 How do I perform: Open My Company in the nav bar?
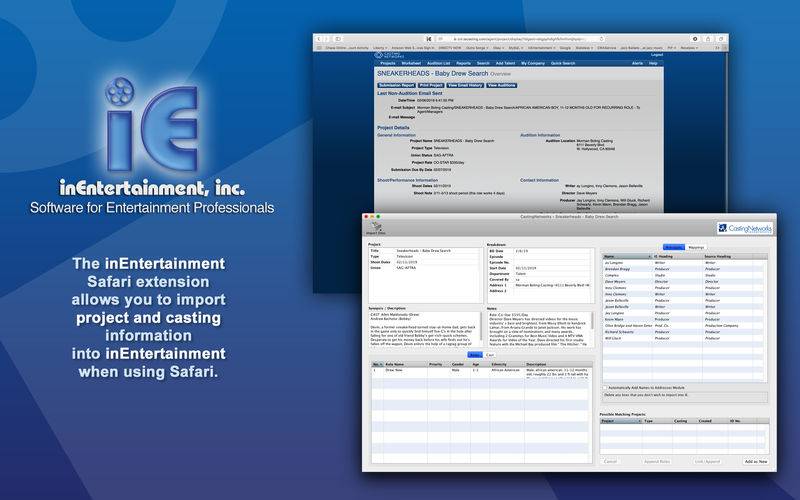coord(533,63)
